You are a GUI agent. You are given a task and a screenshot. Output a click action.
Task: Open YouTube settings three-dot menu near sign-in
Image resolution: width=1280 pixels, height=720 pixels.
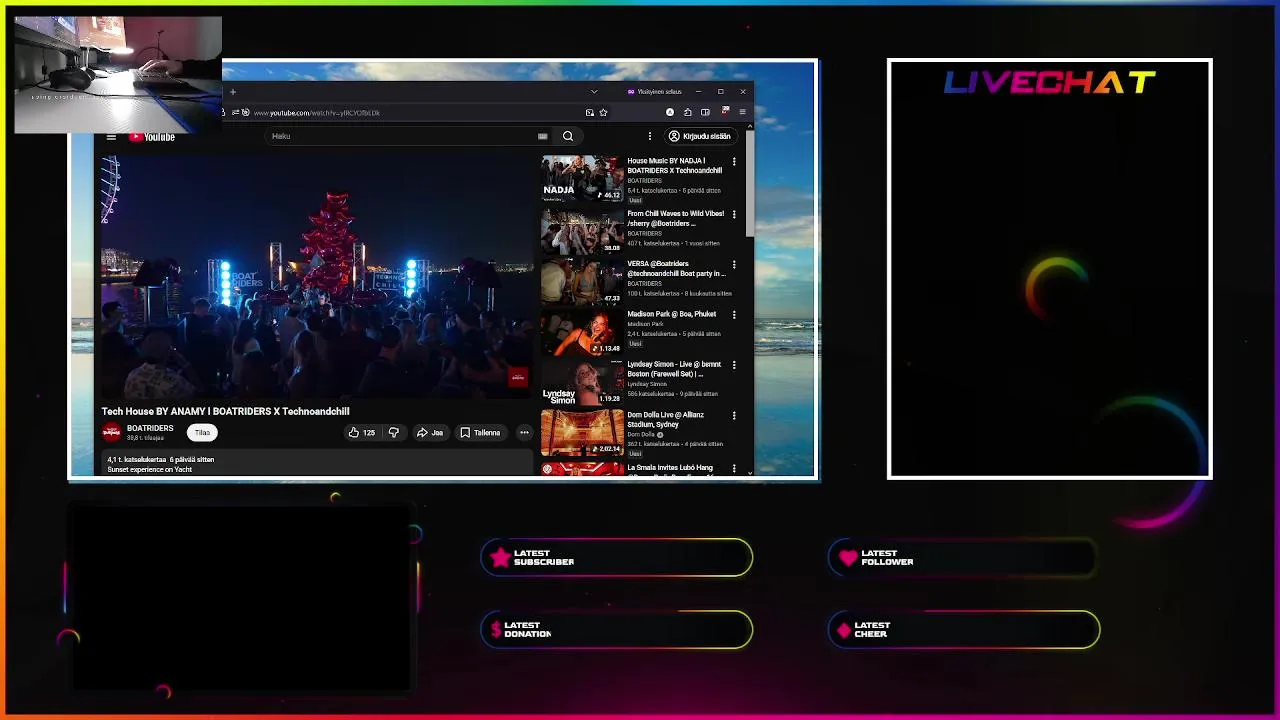650,136
